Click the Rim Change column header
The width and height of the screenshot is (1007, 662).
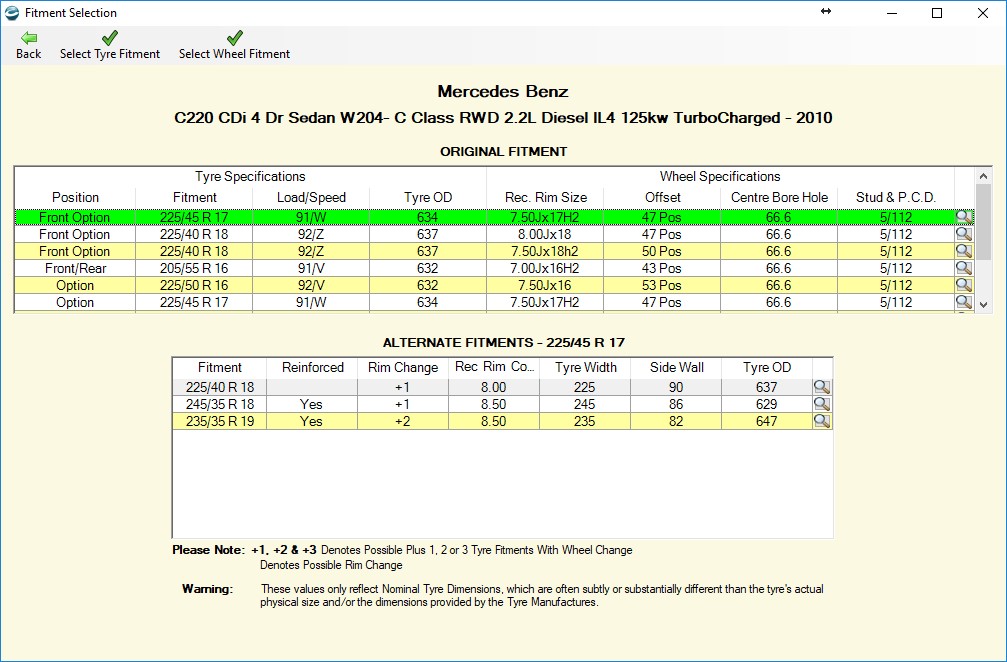click(403, 367)
